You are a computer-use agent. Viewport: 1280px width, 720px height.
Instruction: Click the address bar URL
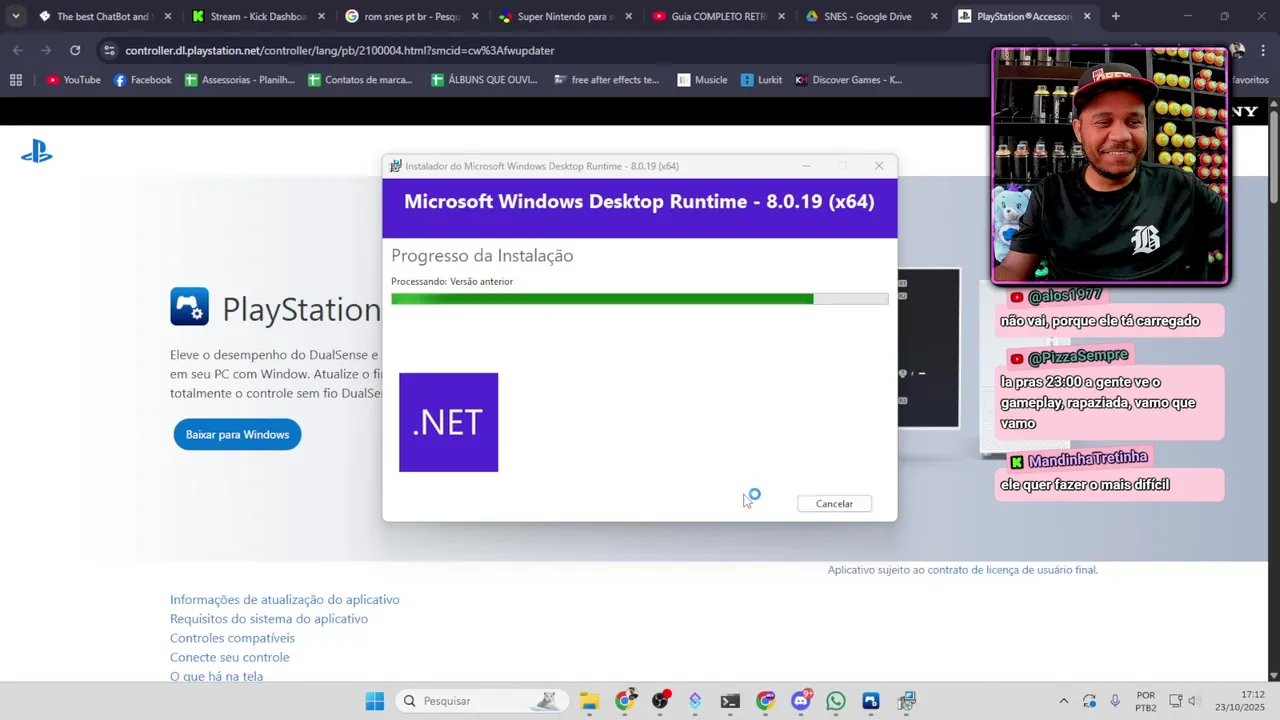(x=340, y=50)
